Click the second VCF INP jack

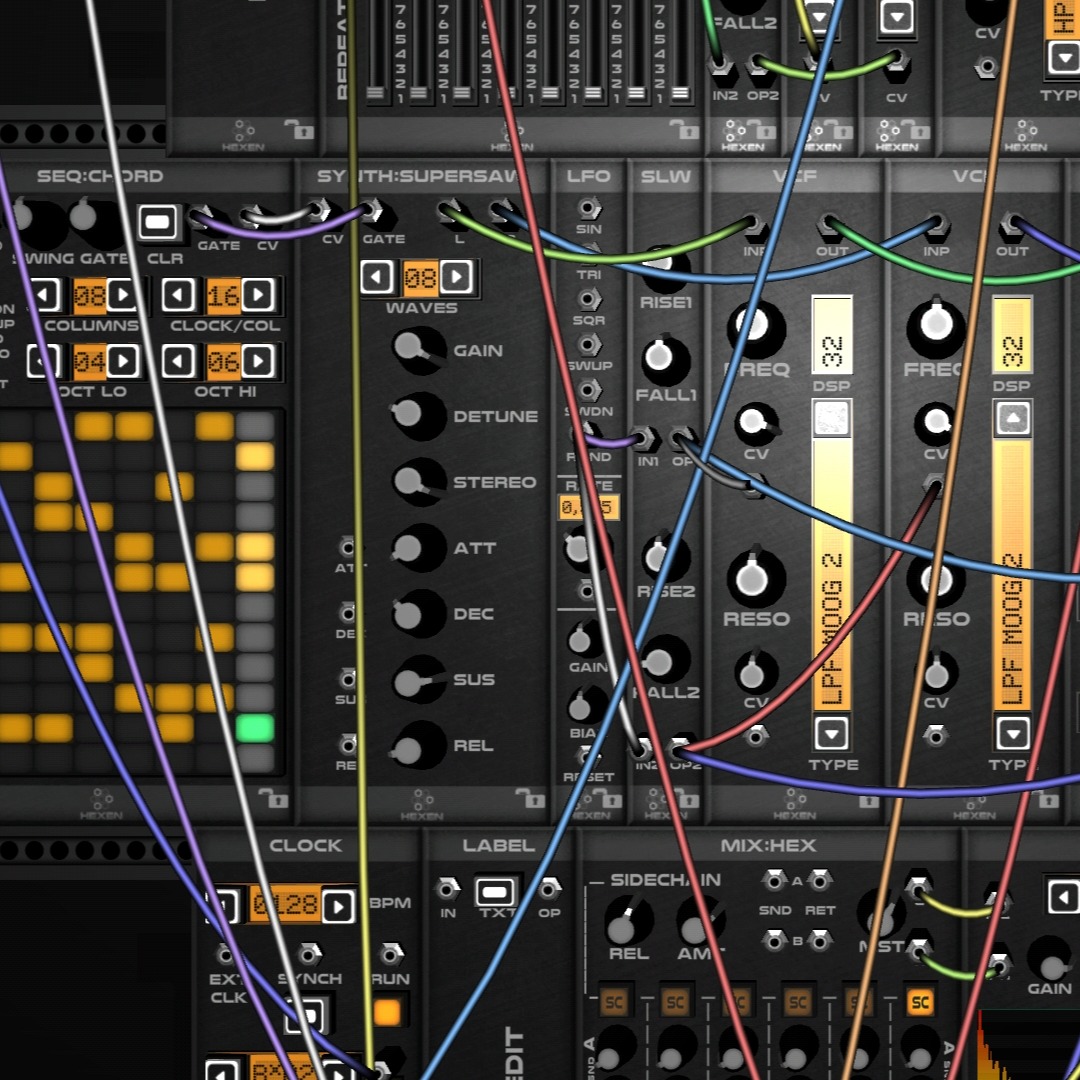[937, 224]
